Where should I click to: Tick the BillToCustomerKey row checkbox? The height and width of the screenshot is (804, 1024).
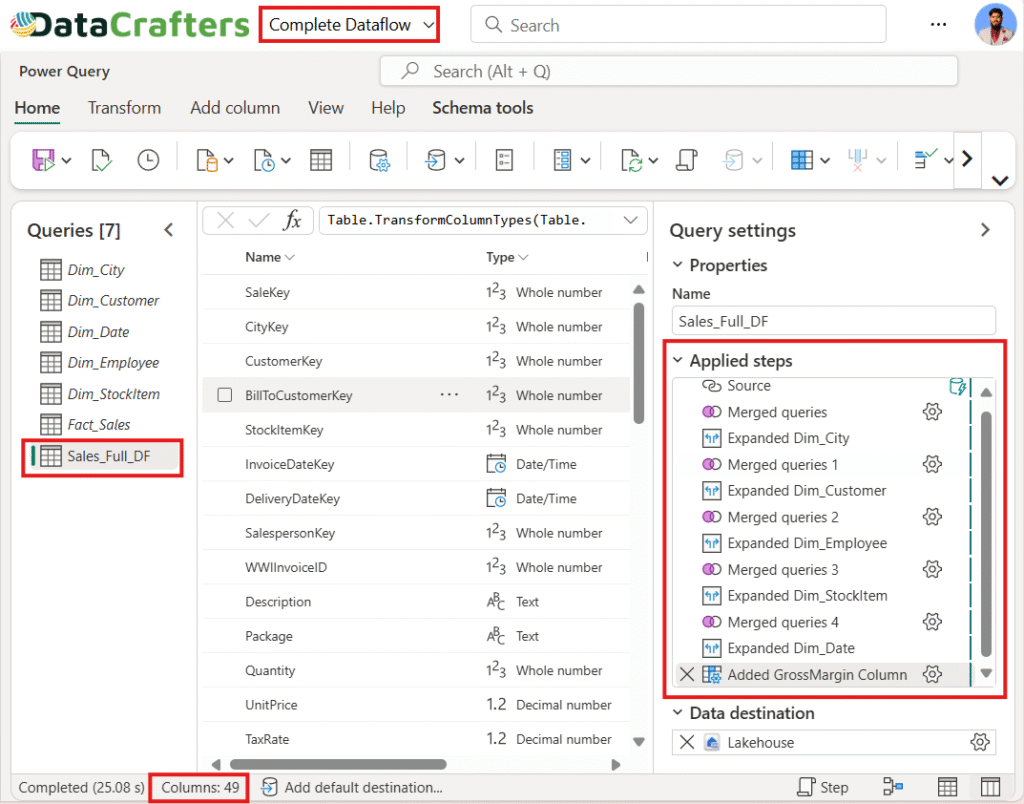(x=225, y=395)
